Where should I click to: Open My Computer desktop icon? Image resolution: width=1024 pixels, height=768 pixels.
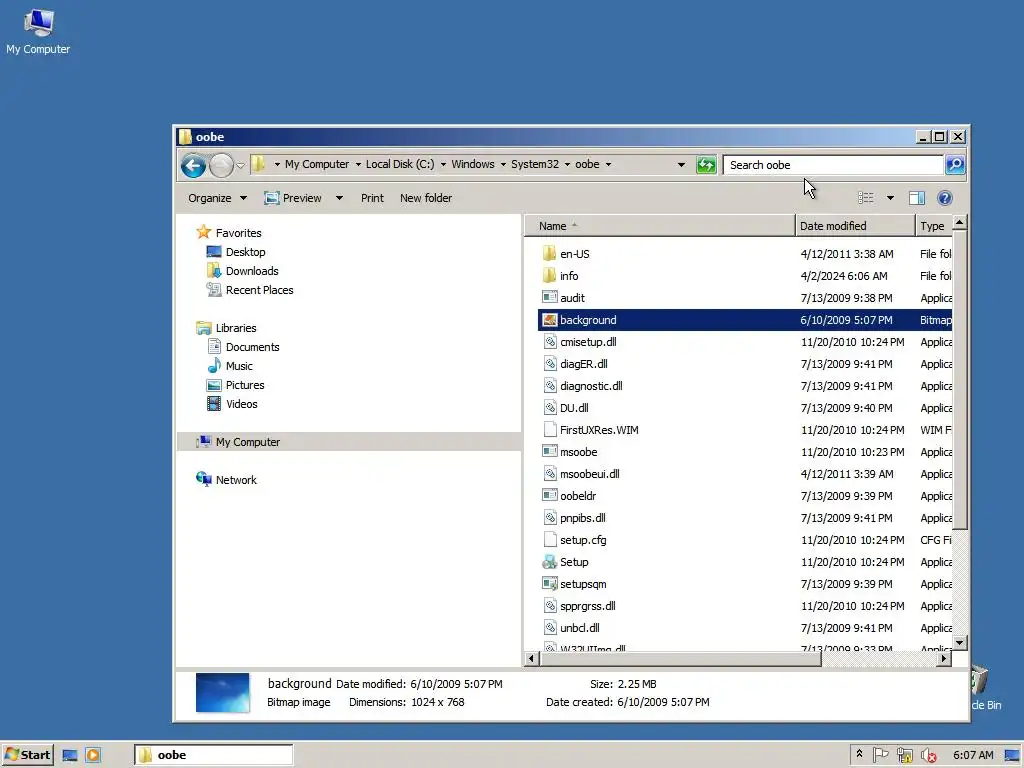38,31
